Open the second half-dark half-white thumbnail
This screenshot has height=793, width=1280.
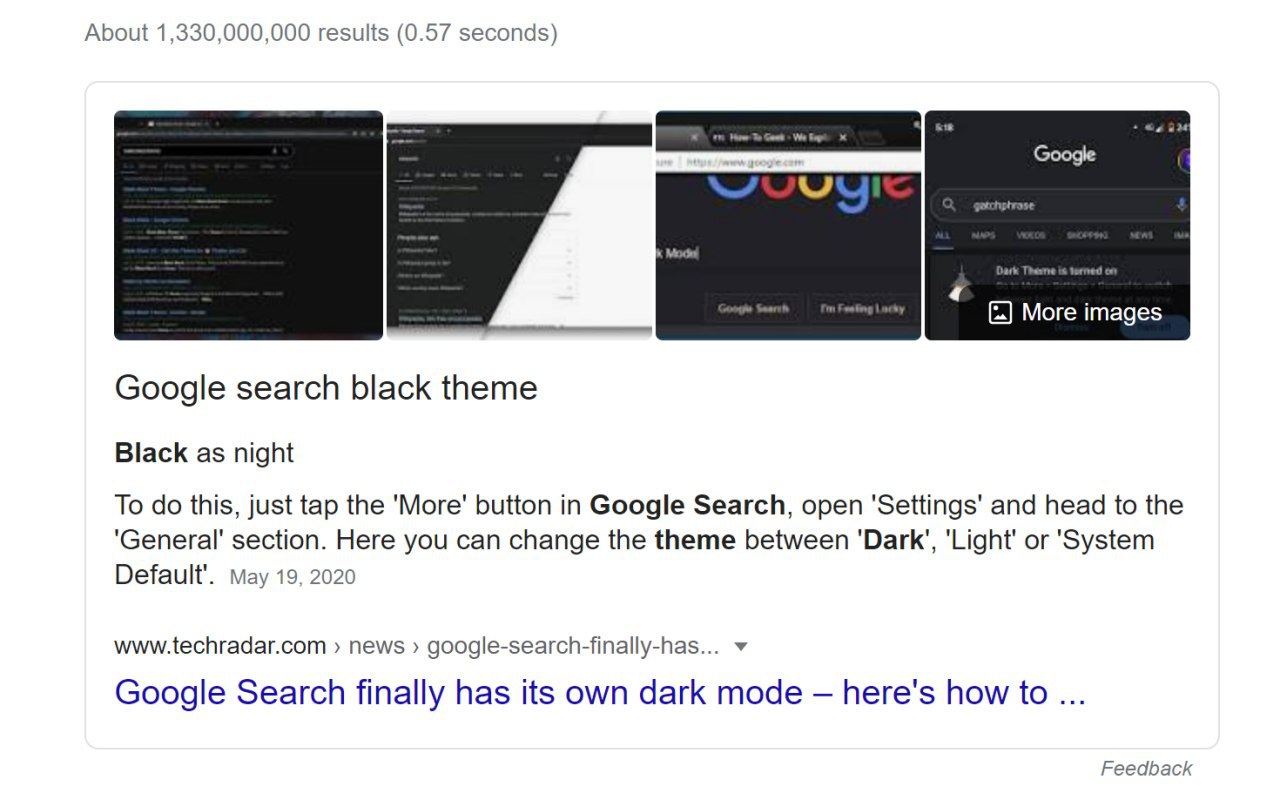point(519,225)
